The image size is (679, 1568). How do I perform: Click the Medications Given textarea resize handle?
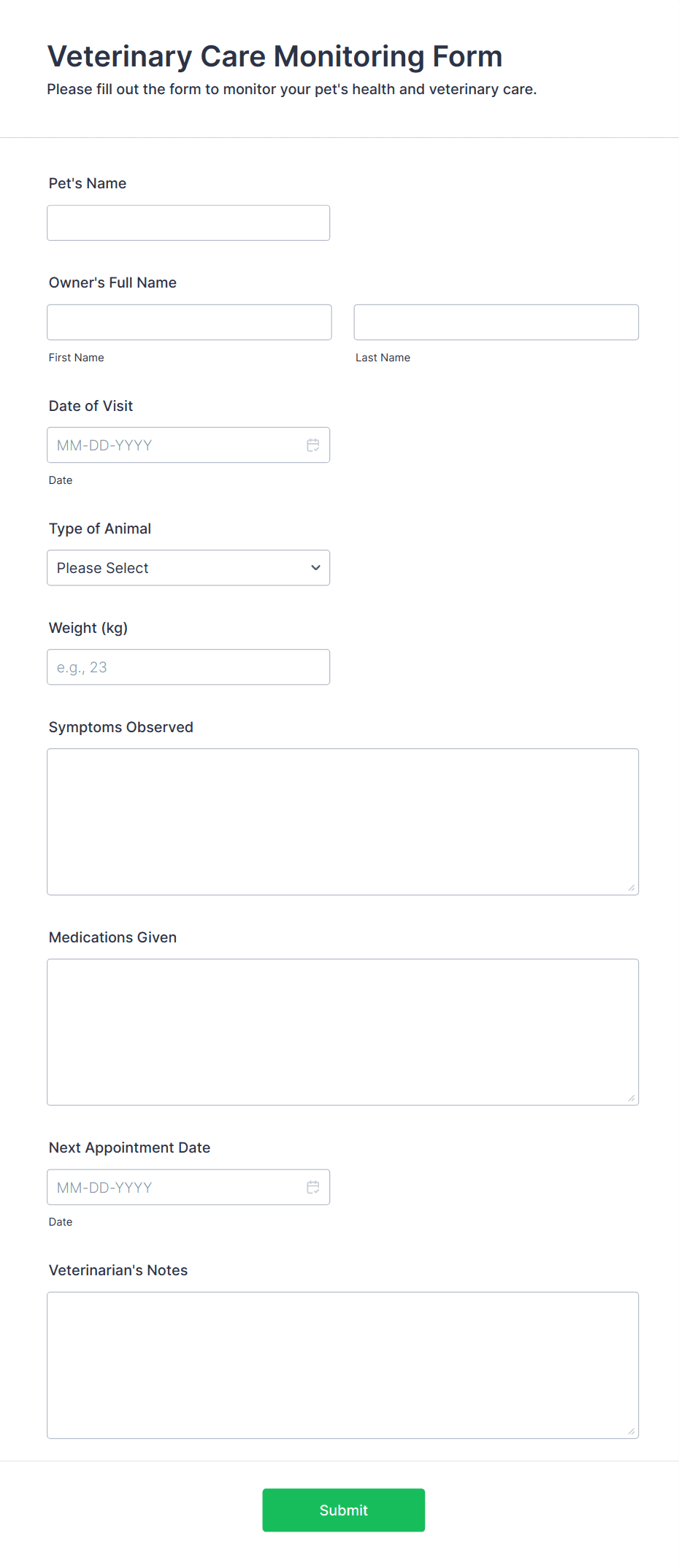coord(632,1098)
